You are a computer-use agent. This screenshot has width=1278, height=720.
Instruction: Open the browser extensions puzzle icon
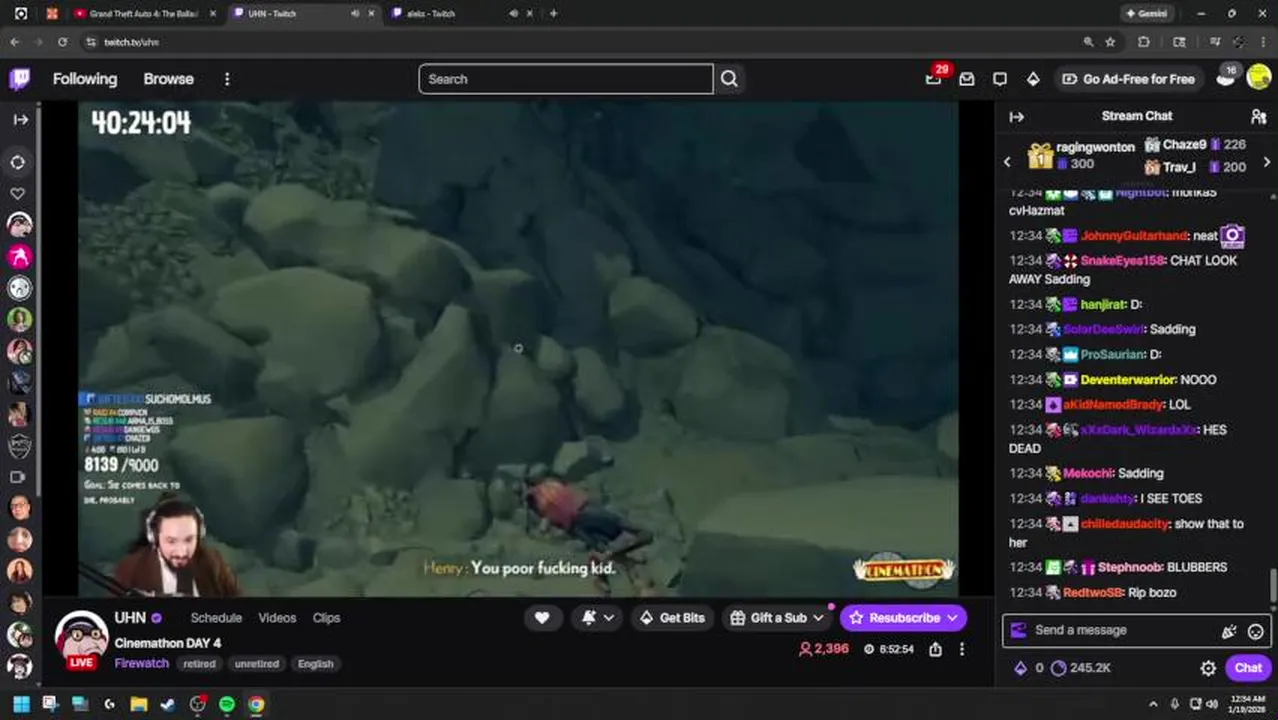(x=1144, y=42)
